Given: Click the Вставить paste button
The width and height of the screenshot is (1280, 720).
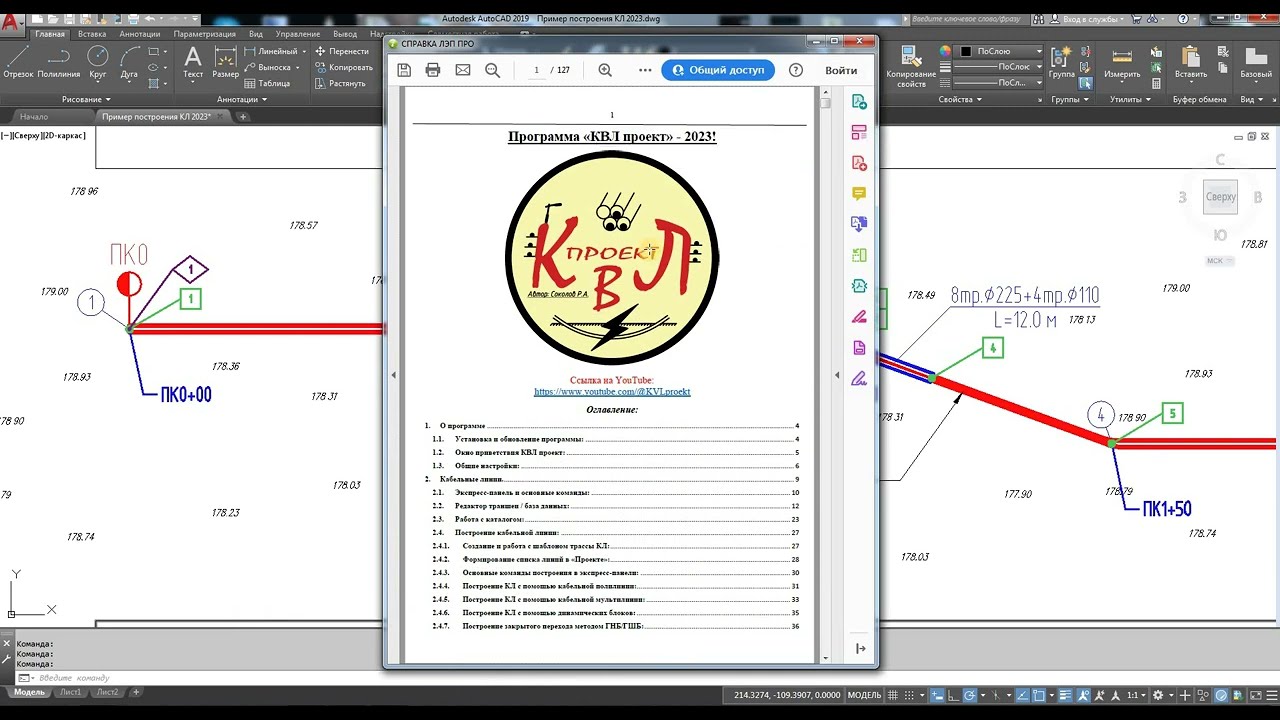Looking at the screenshot, I should 1191,62.
